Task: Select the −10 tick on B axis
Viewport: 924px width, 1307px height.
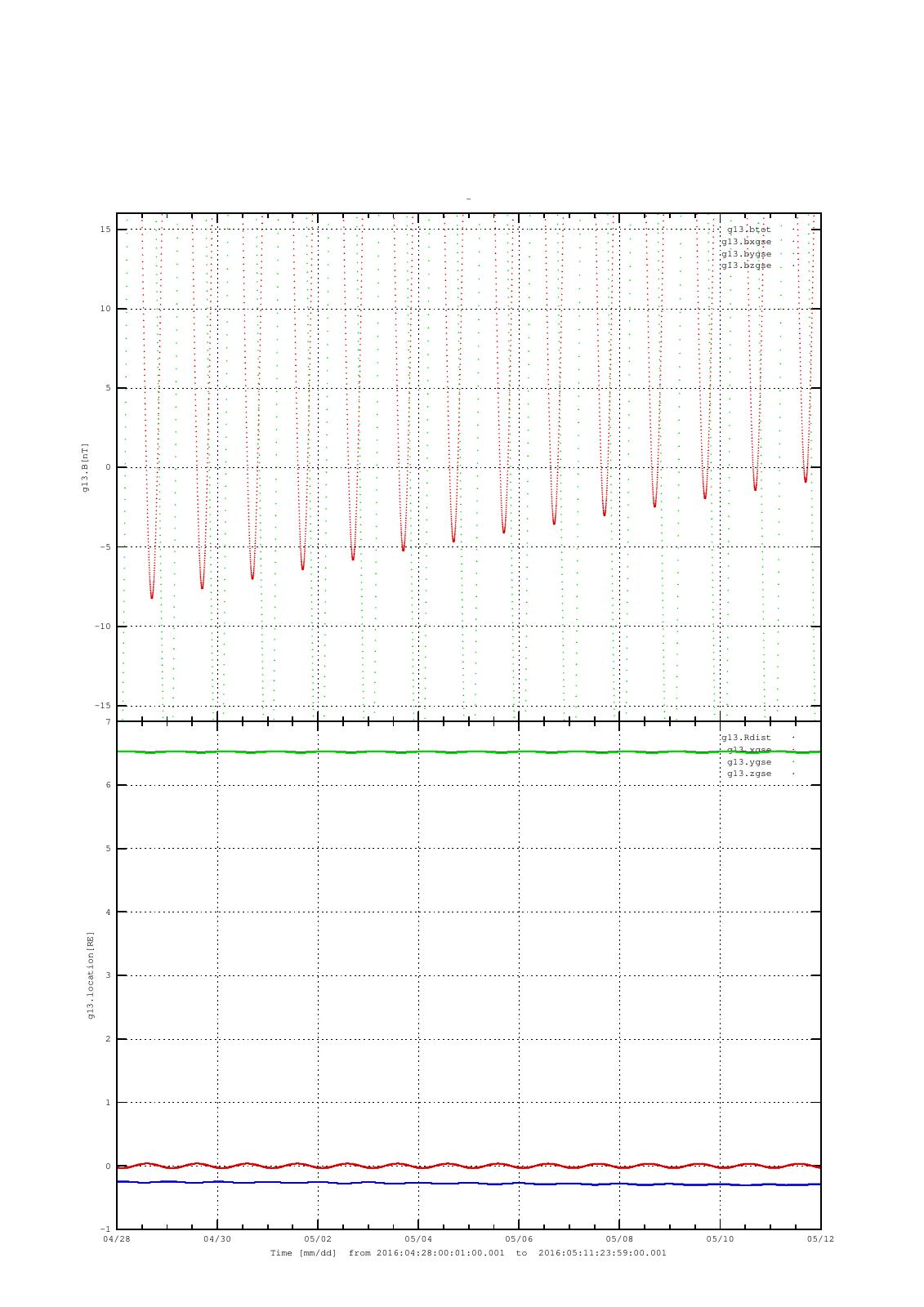Action: (x=103, y=627)
